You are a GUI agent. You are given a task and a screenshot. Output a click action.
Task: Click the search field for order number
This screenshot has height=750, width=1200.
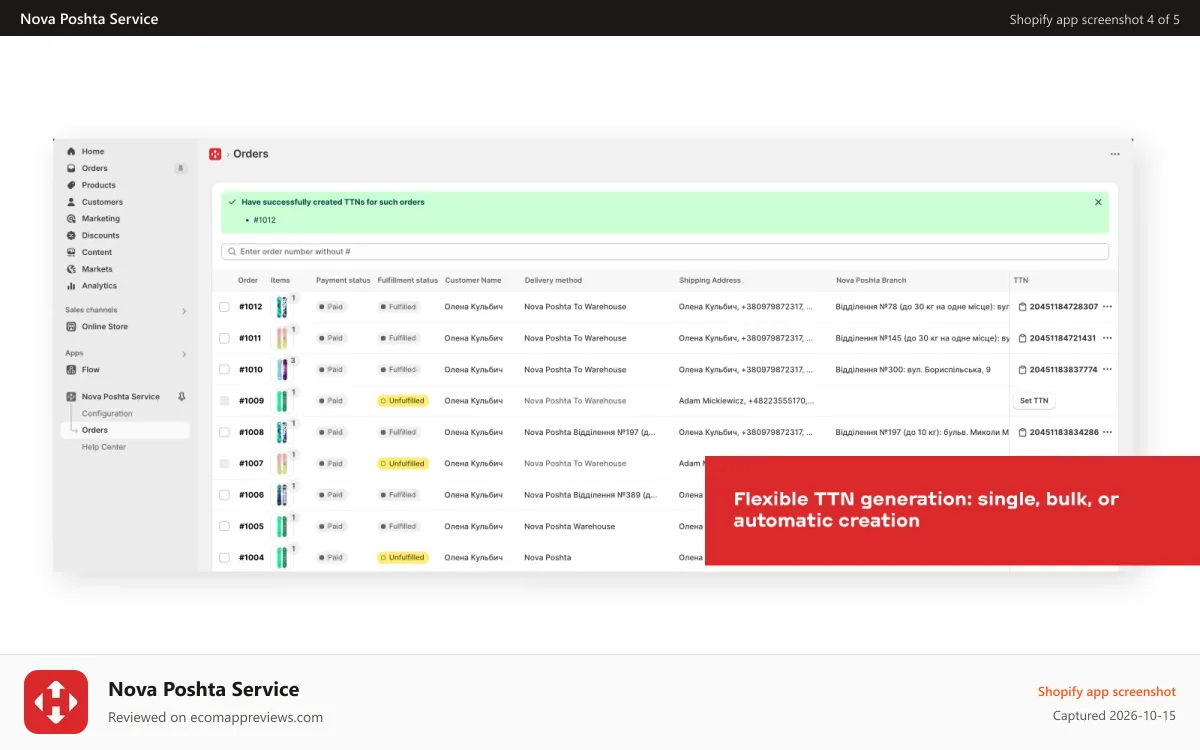665,252
